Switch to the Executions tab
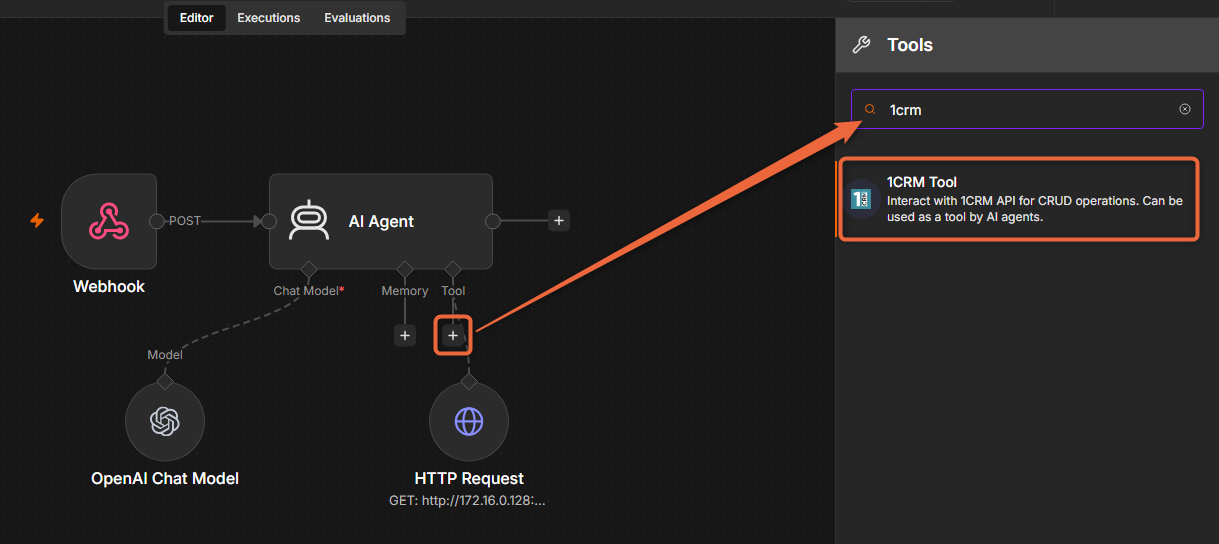 click(x=269, y=18)
